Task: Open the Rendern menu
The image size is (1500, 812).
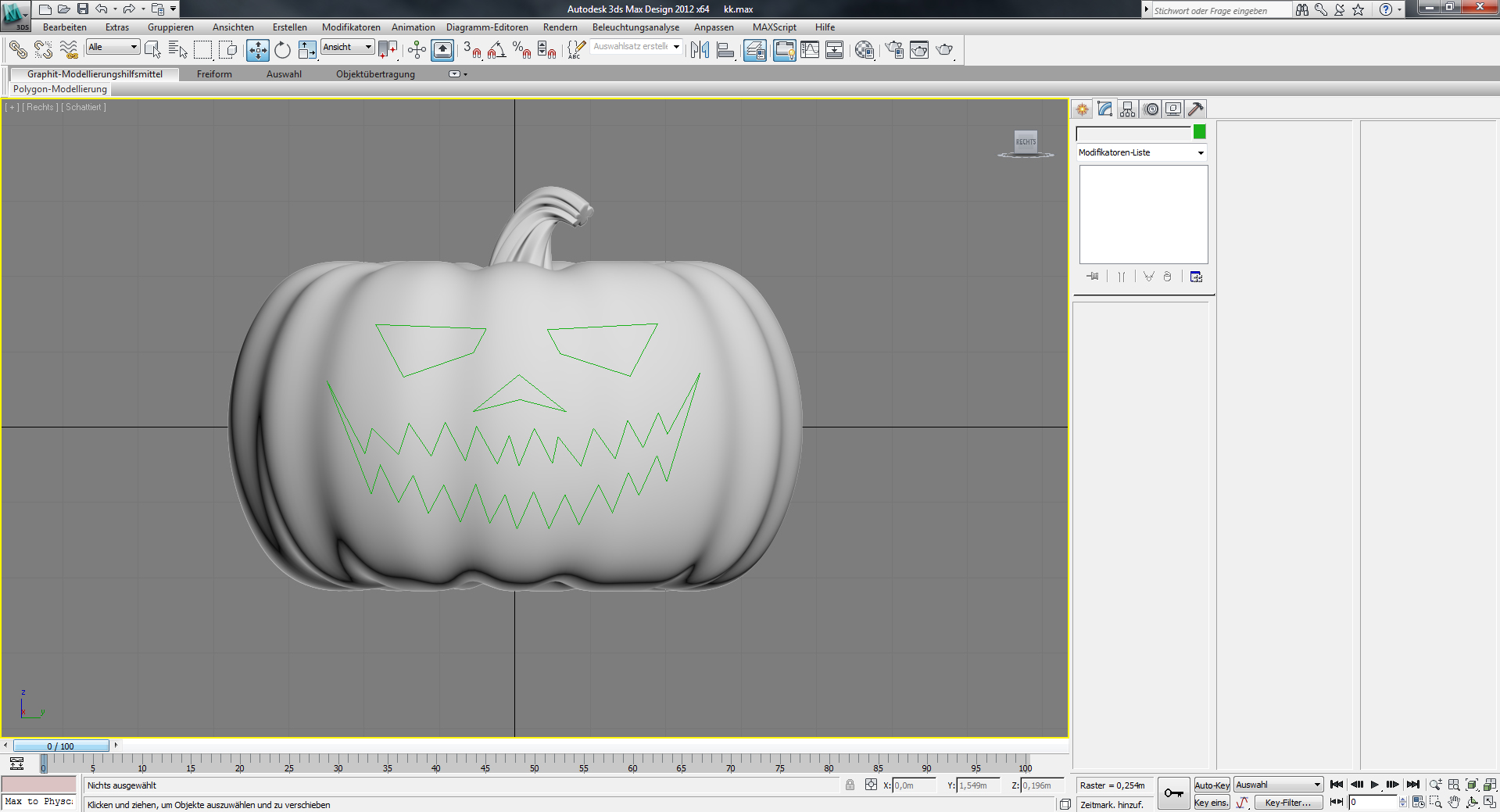Action: (560, 27)
